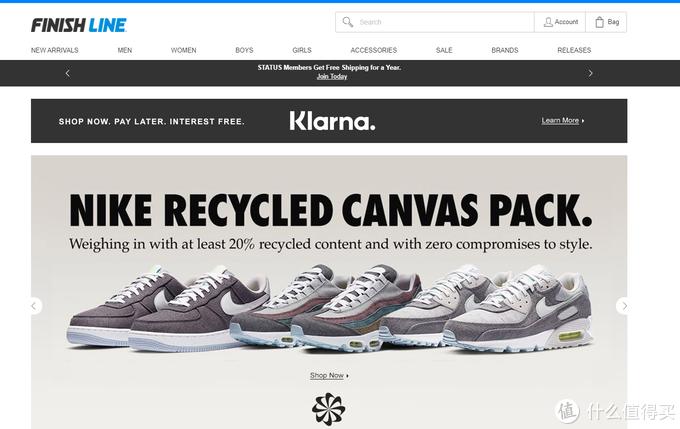Click Shop Now under the sneakers

pyautogui.click(x=329, y=375)
